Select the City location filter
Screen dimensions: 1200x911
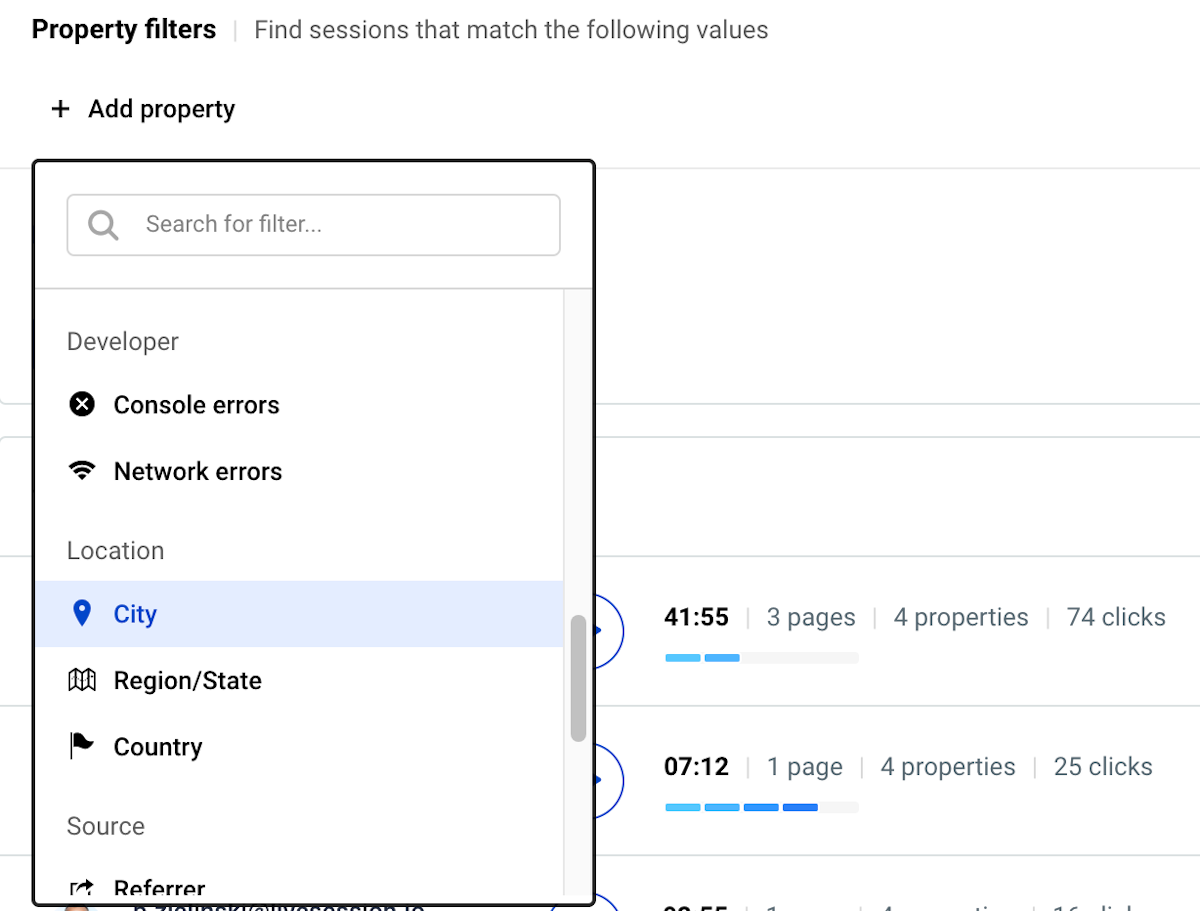tap(299, 613)
